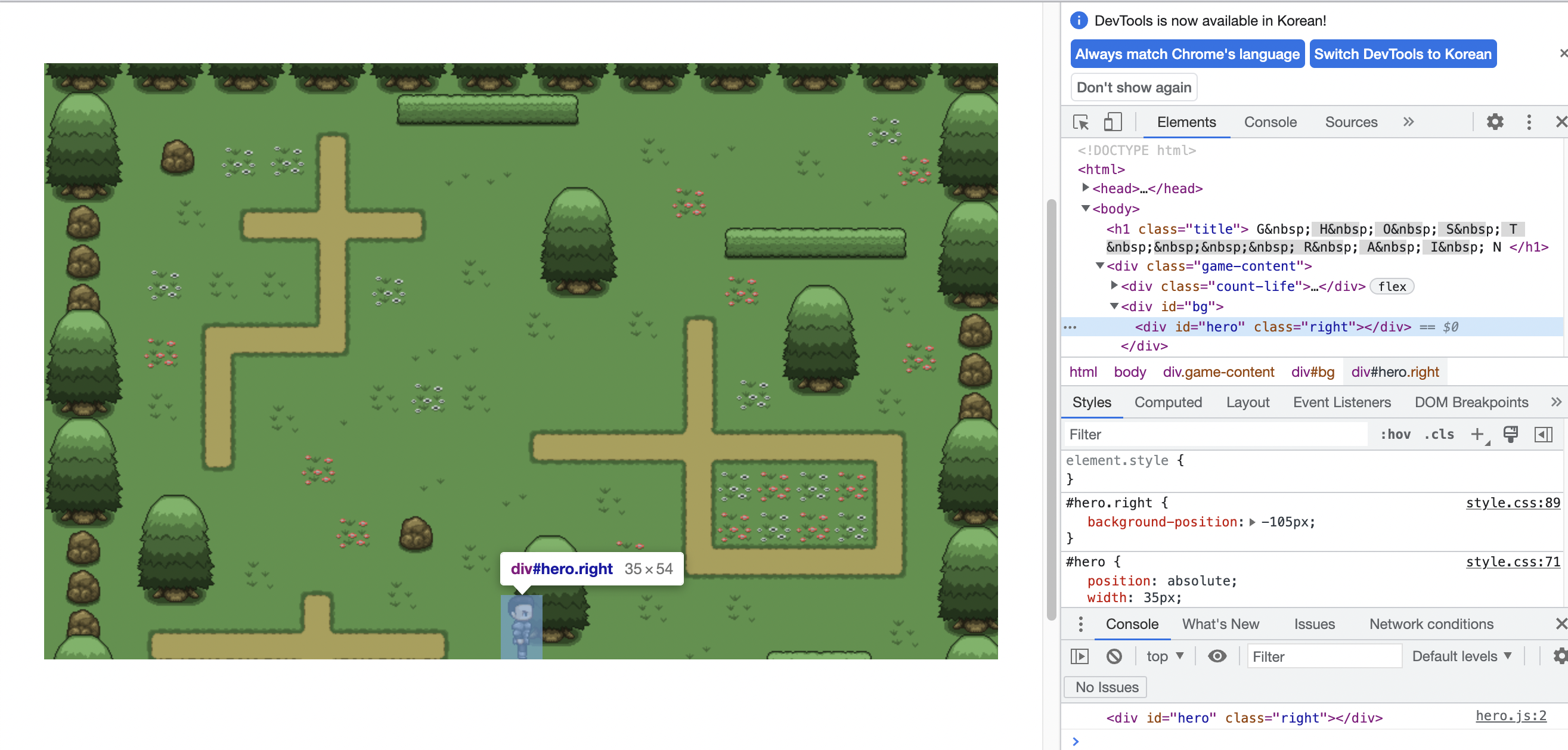This screenshot has height=750, width=1568.
Task: Open the Default levels dropdown
Action: (x=1461, y=656)
